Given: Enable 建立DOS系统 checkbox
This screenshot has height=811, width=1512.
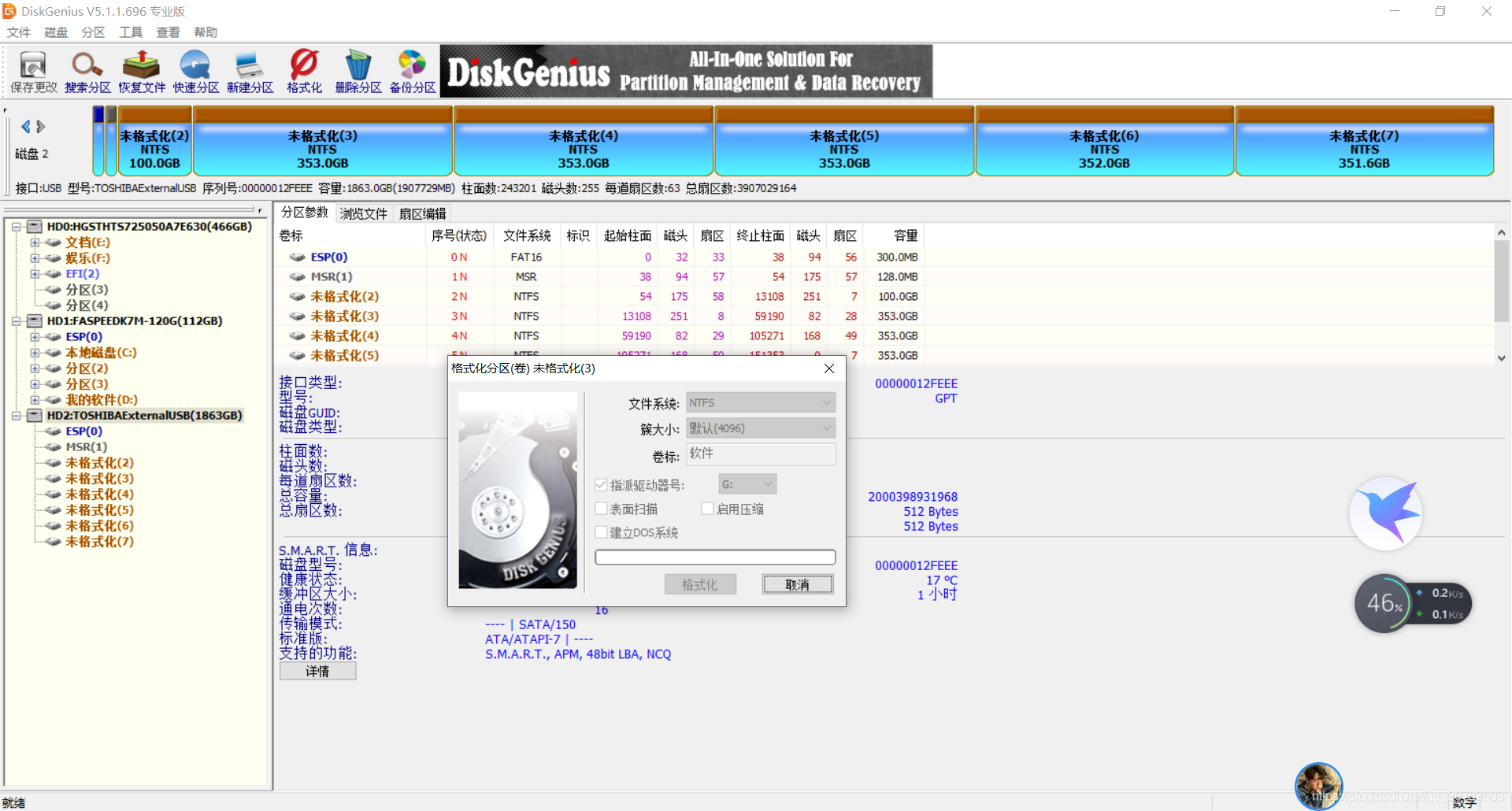Looking at the screenshot, I should pyautogui.click(x=602, y=532).
